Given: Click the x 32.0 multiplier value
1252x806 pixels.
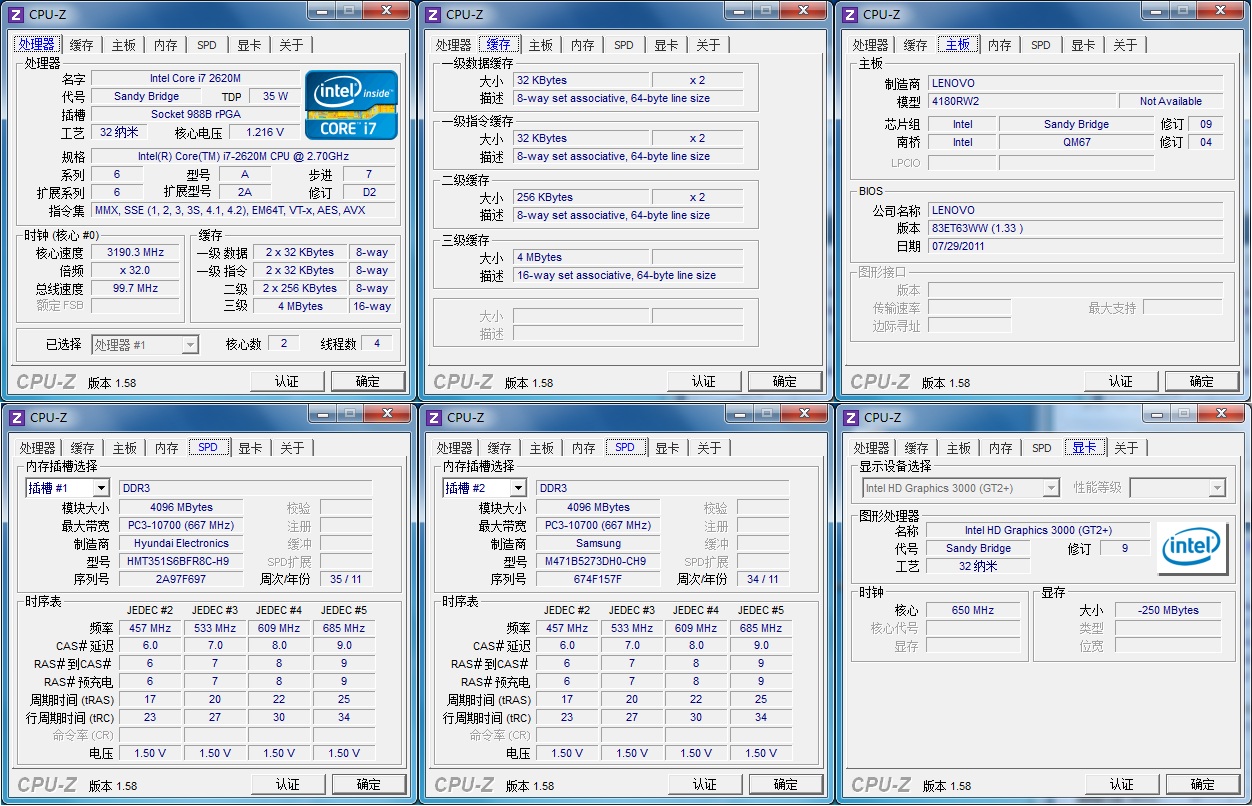Looking at the screenshot, I should [x=135, y=270].
